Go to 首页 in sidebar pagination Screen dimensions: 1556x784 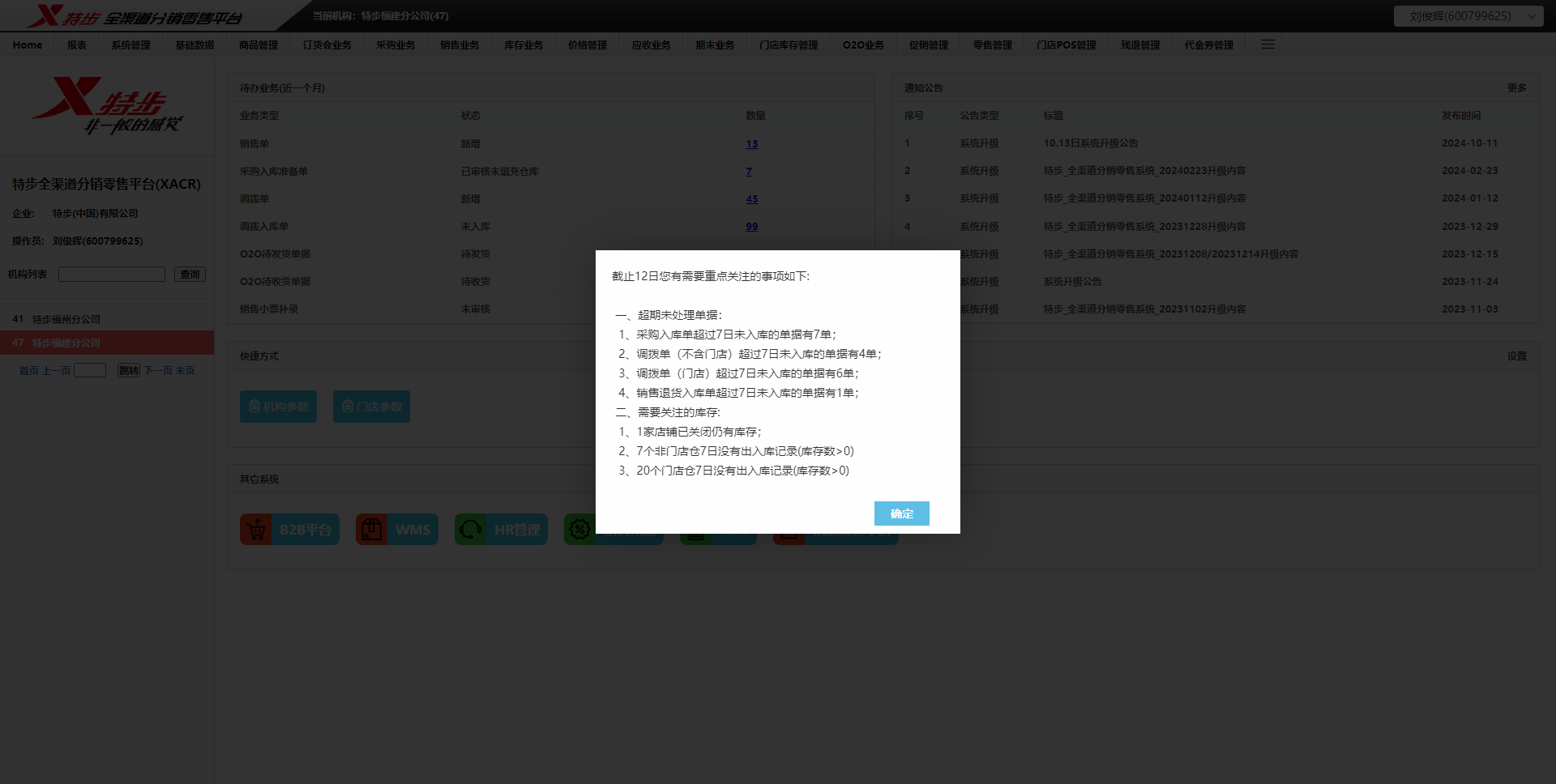coord(29,370)
